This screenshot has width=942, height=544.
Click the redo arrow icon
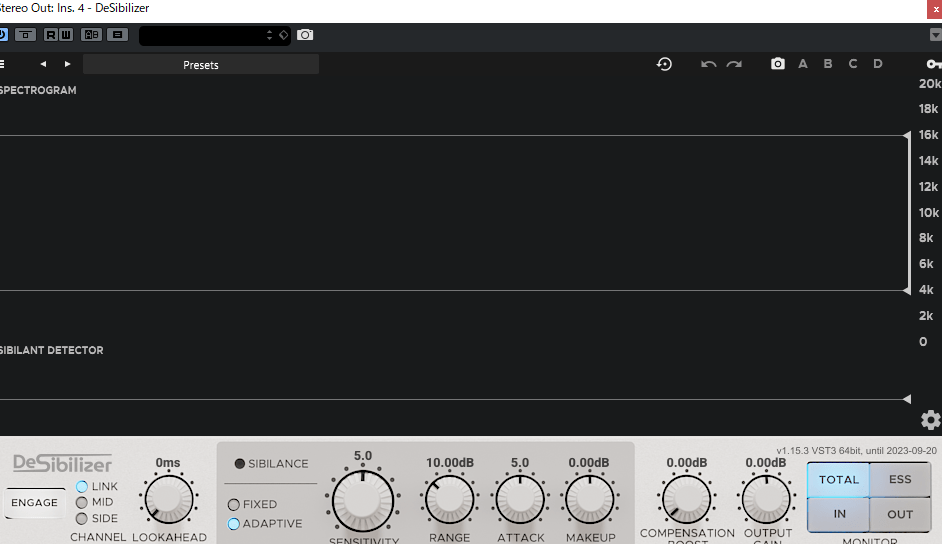point(734,64)
